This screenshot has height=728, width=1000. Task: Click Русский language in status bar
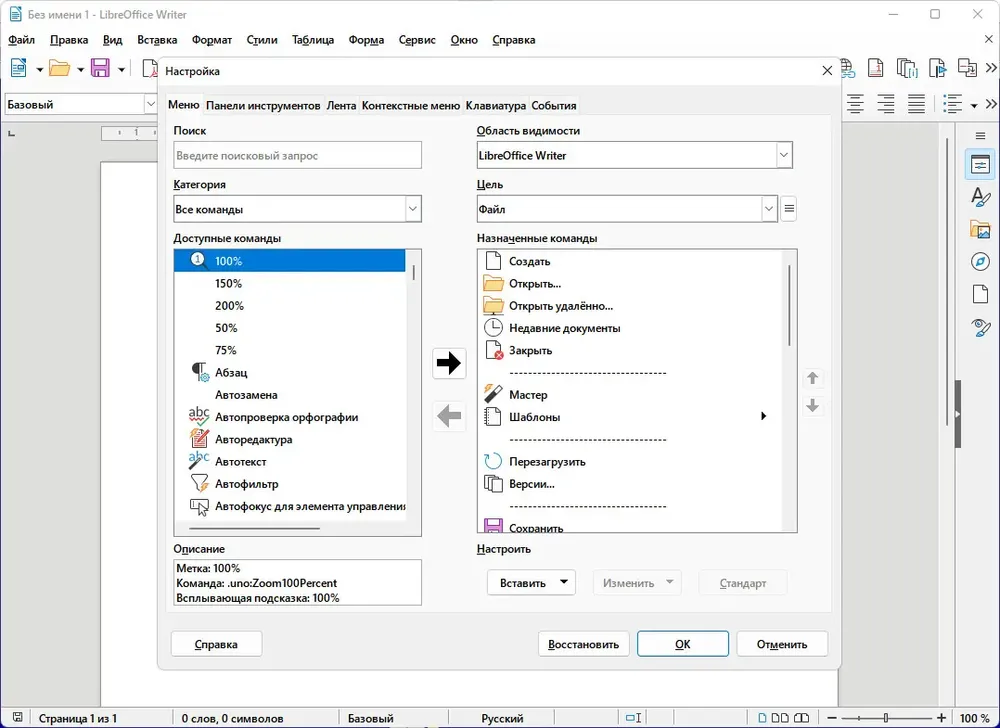[502, 718]
